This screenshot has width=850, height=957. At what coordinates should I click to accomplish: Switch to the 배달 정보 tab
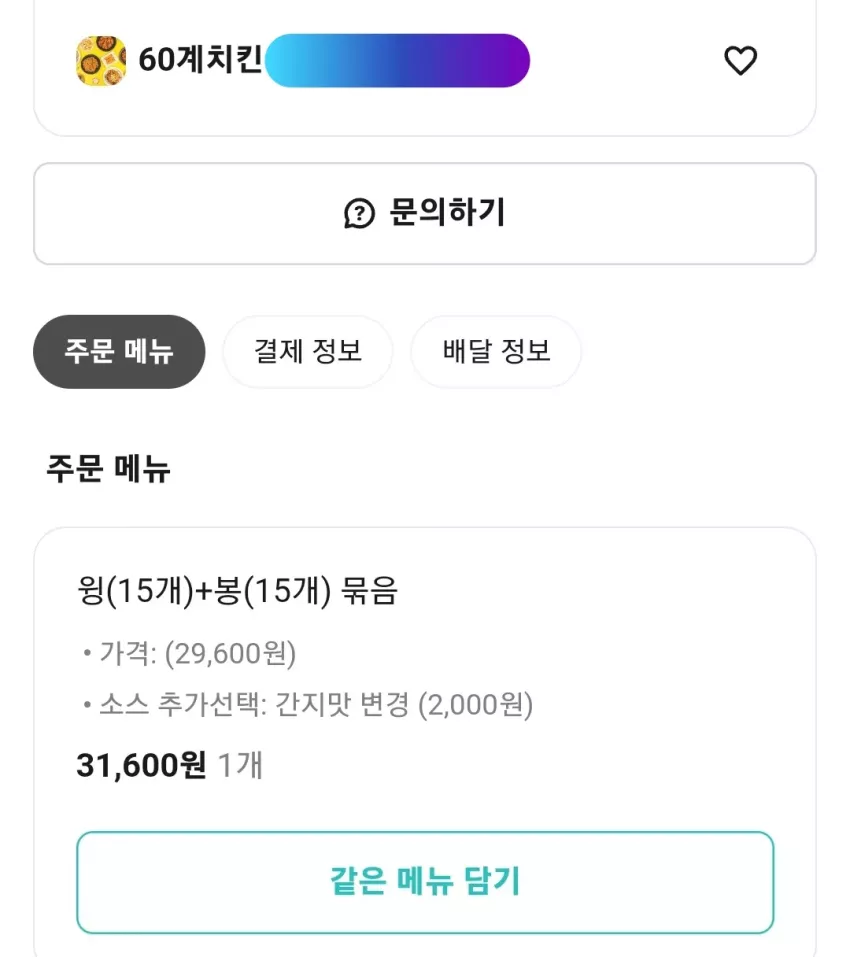tap(495, 352)
